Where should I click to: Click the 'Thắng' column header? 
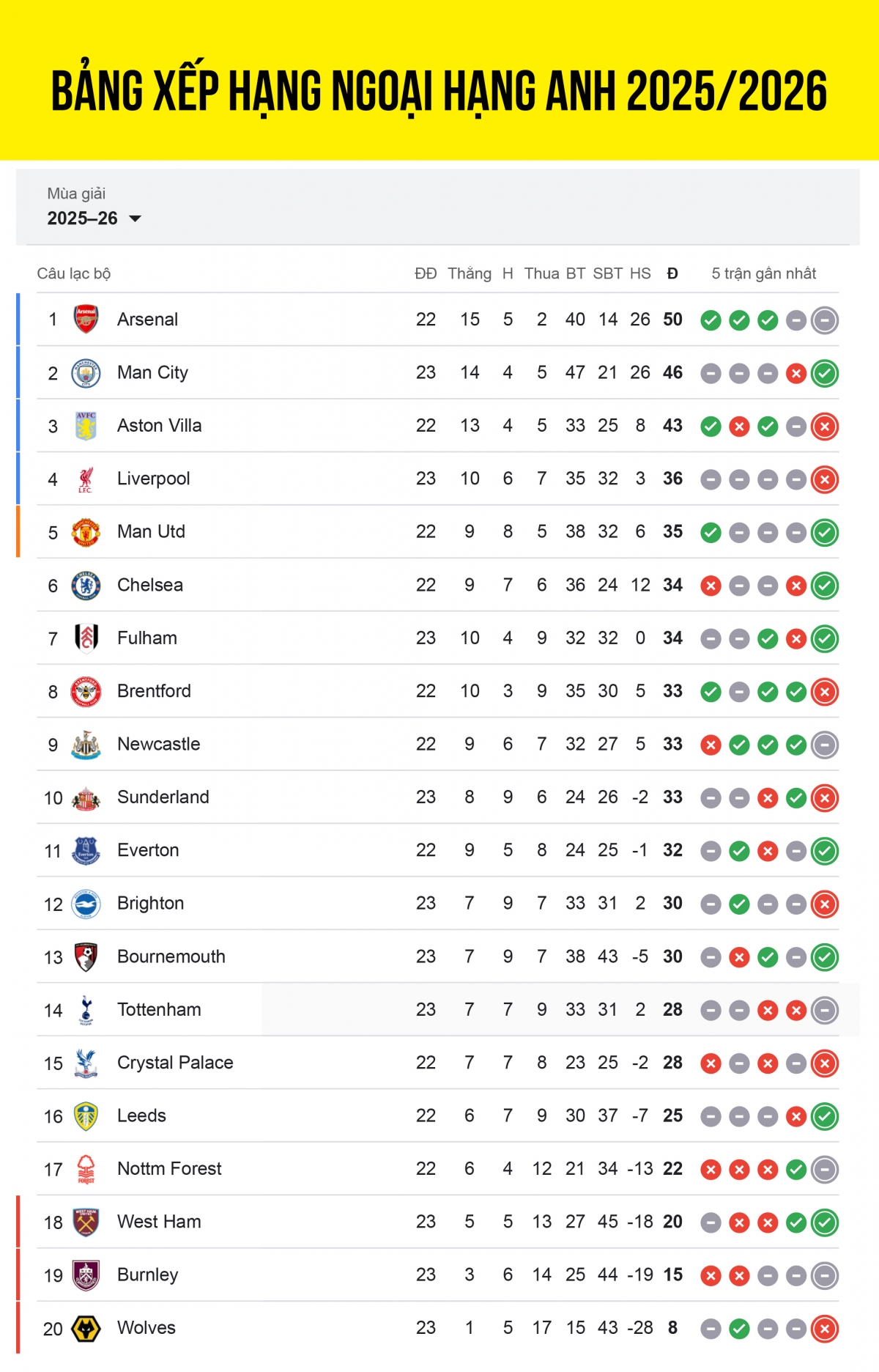470,273
